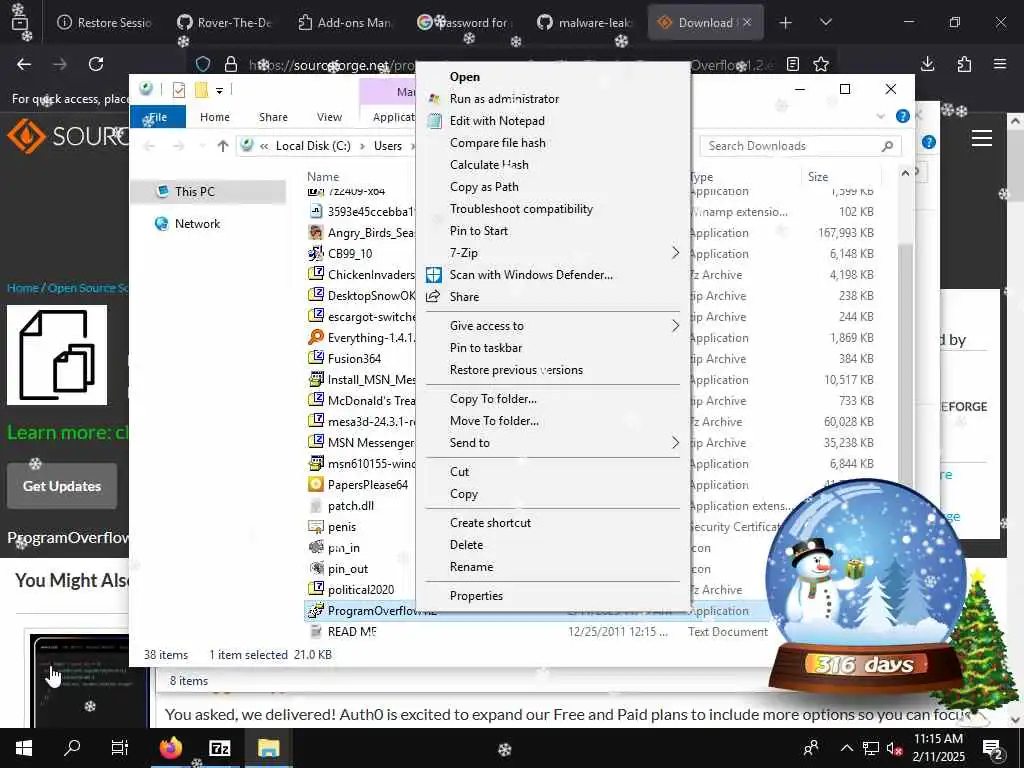1024x768 pixels.
Task: Open 7-Zip from the taskbar
Action: [219, 748]
